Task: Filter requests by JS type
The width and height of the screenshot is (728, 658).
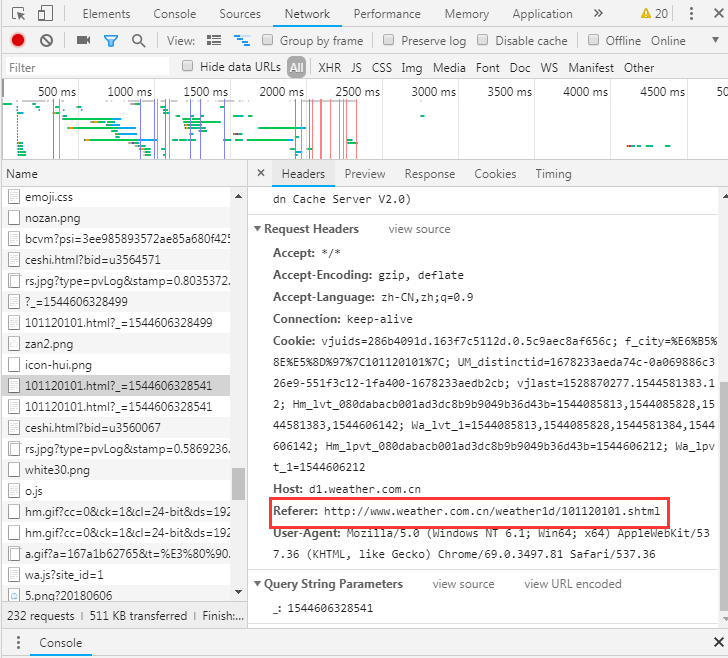Action: point(356,68)
